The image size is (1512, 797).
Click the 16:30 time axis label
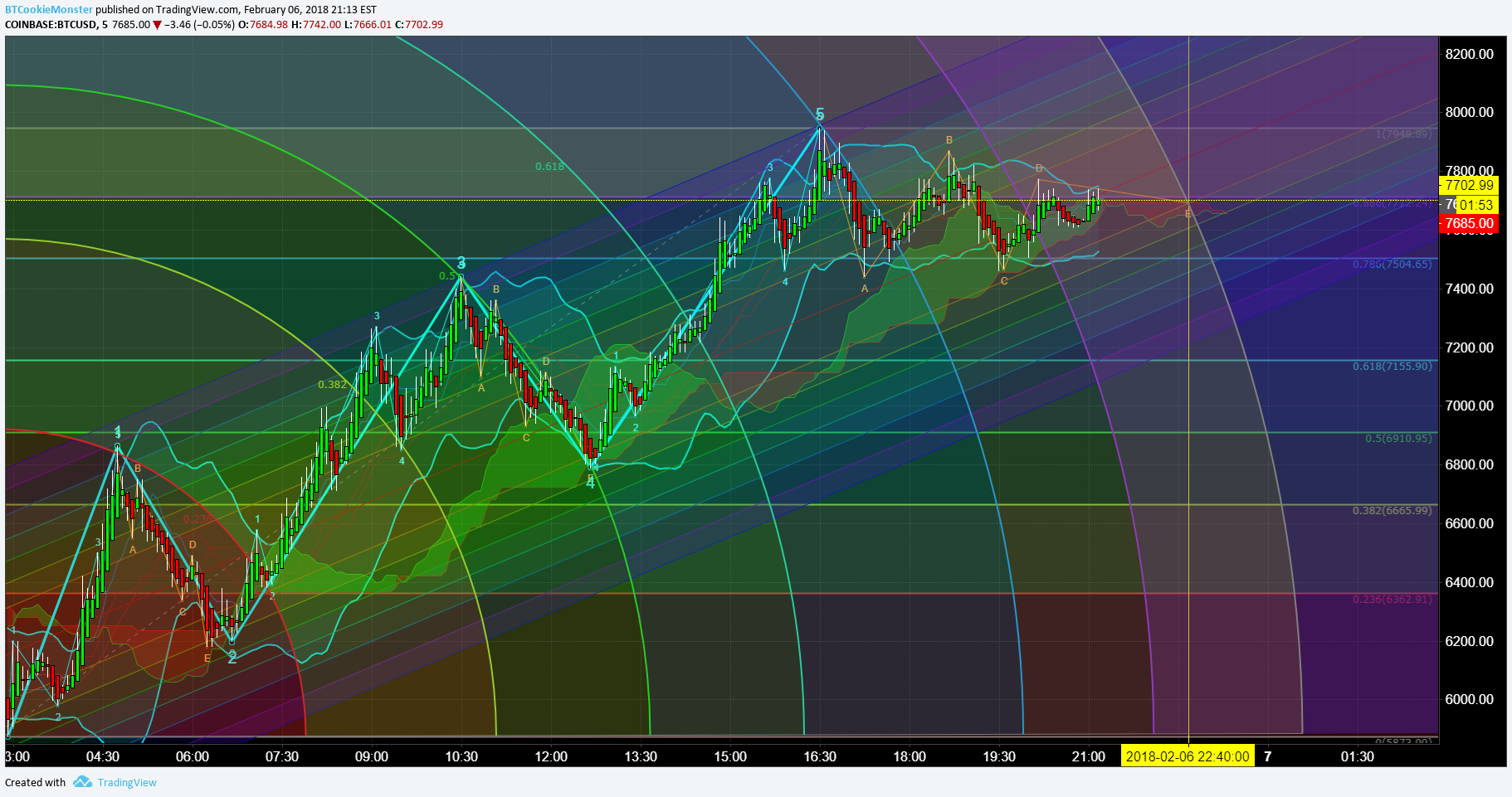(x=820, y=756)
